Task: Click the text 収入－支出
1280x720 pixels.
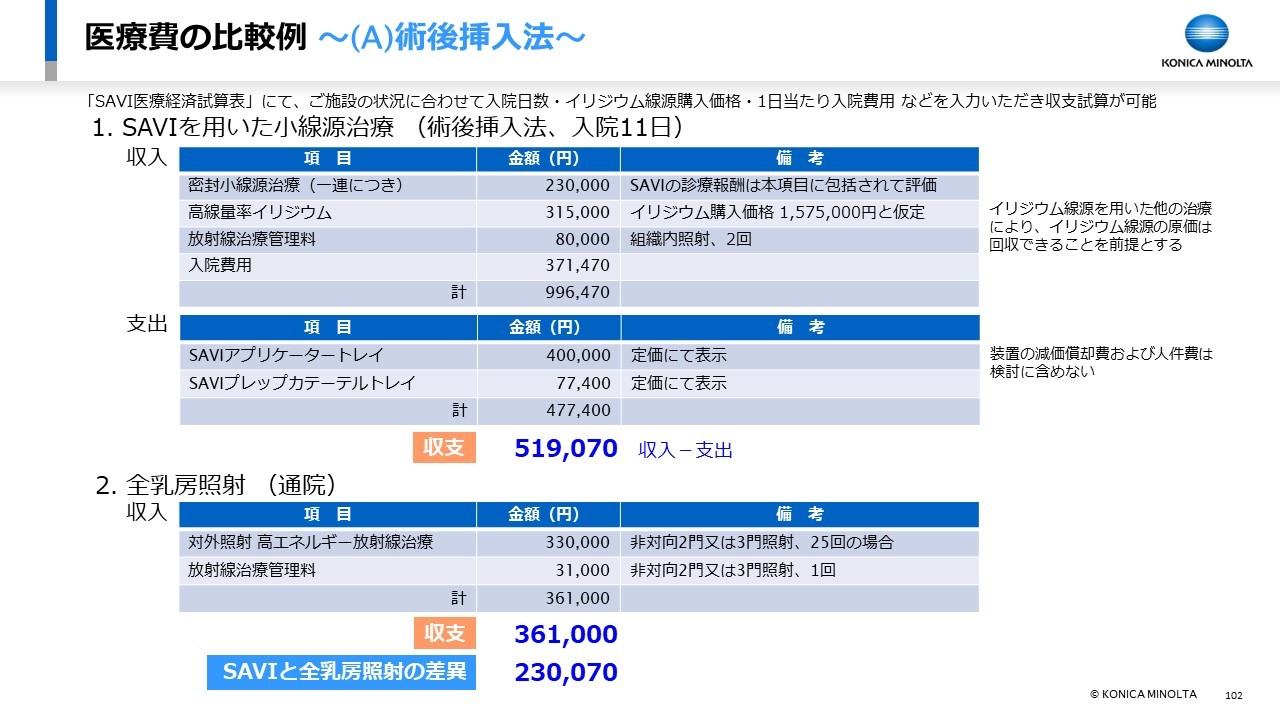Action: coord(685,451)
